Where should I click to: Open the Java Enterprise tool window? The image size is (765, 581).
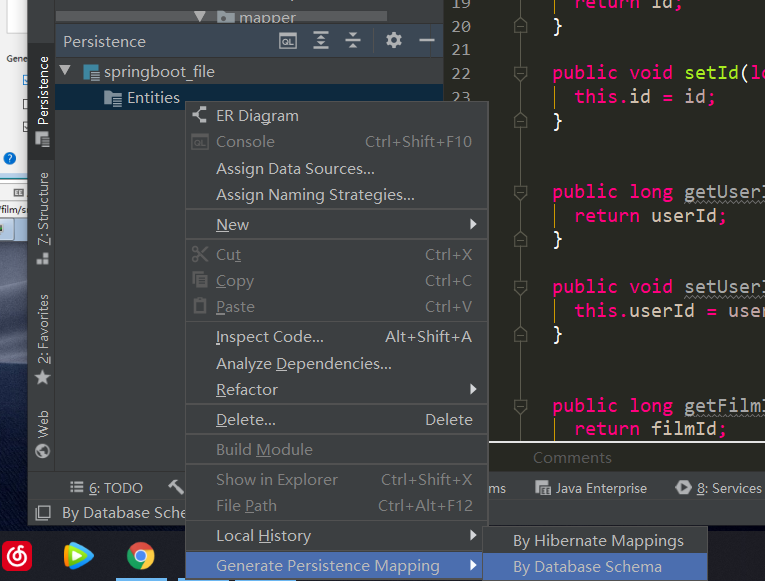[599, 488]
